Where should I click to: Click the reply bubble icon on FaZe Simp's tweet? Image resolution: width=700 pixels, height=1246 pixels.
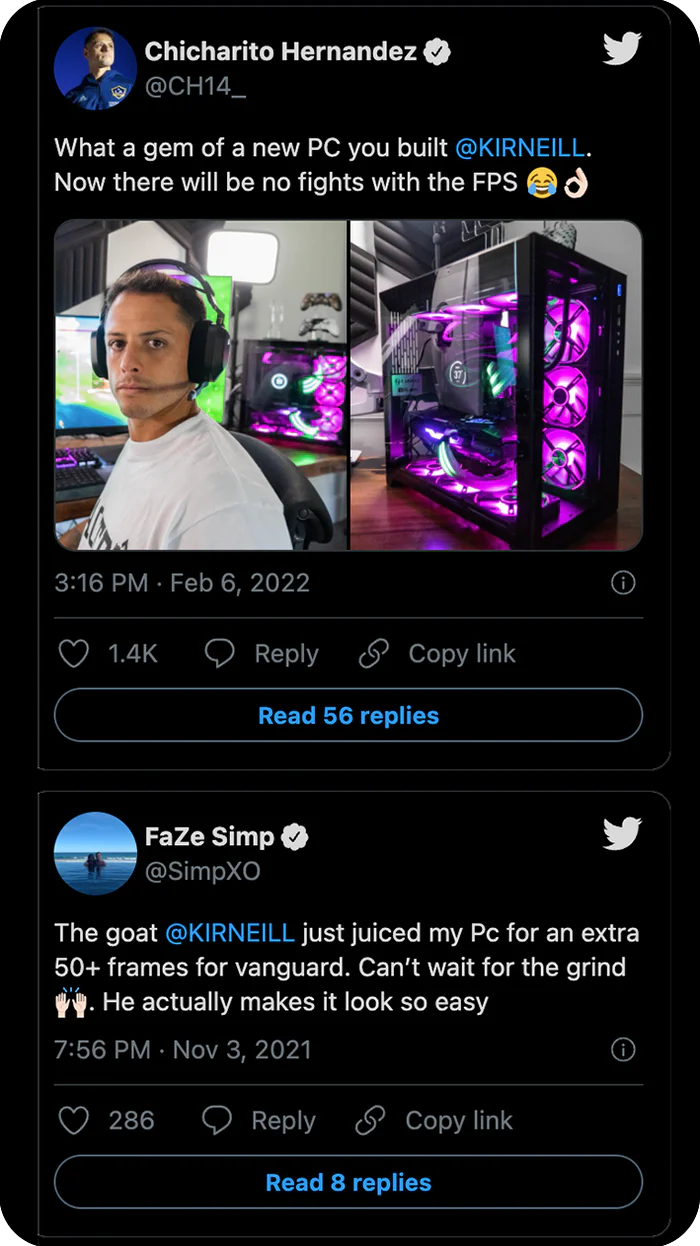click(x=217, y=1120)
